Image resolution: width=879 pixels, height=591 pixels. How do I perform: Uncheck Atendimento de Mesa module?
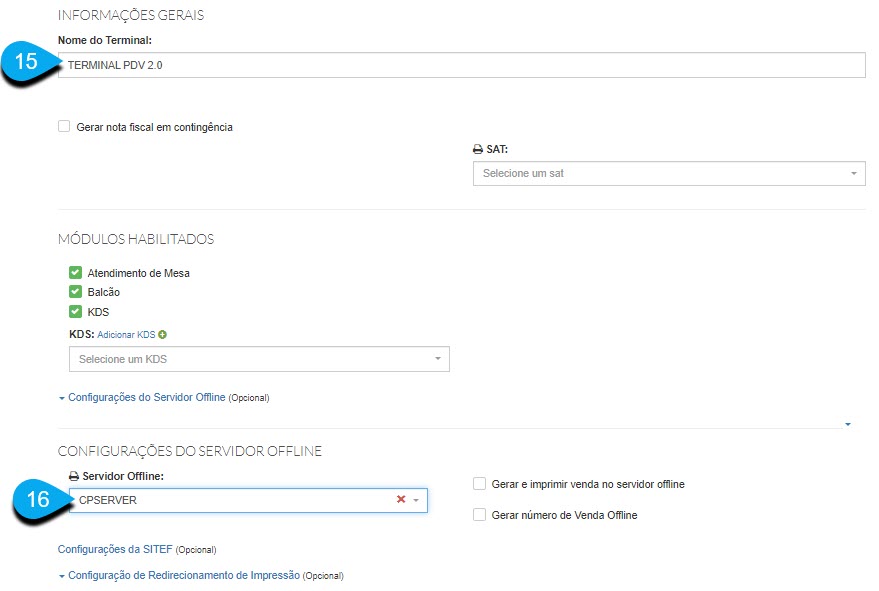75,273
